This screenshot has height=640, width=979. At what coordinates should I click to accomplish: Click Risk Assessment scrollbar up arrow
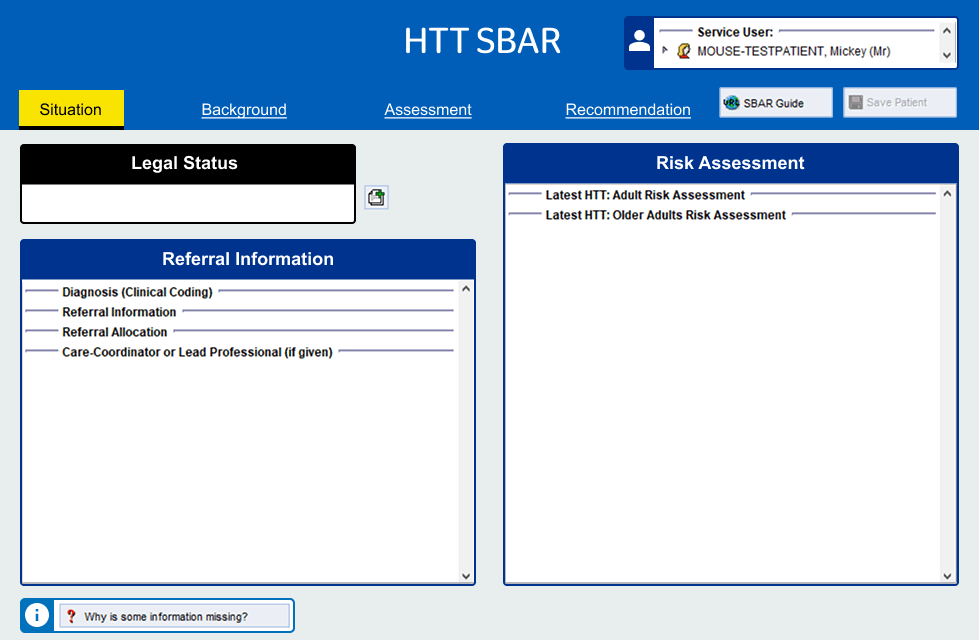coord(947,194)
